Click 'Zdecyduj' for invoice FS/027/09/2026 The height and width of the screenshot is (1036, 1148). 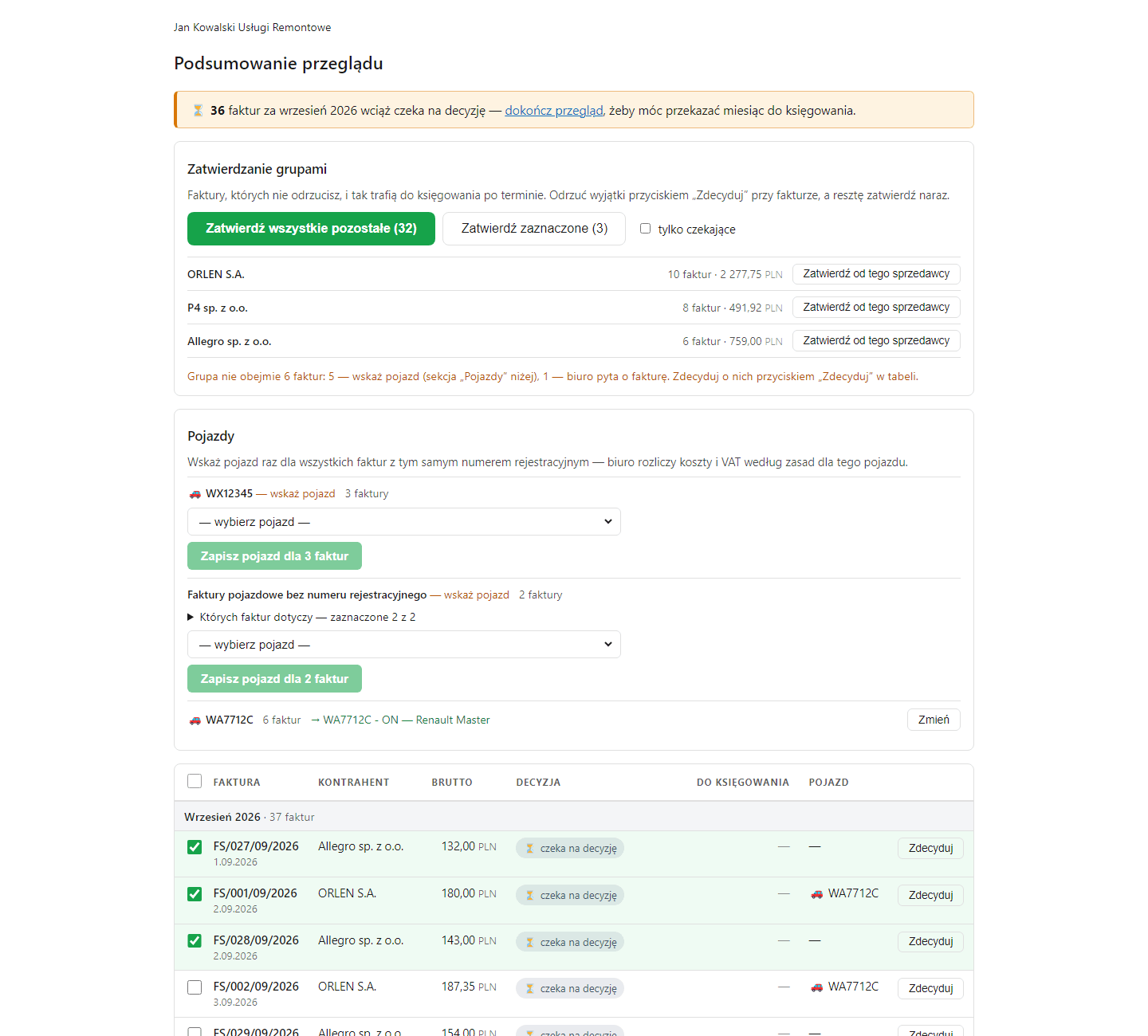(930, 848)
